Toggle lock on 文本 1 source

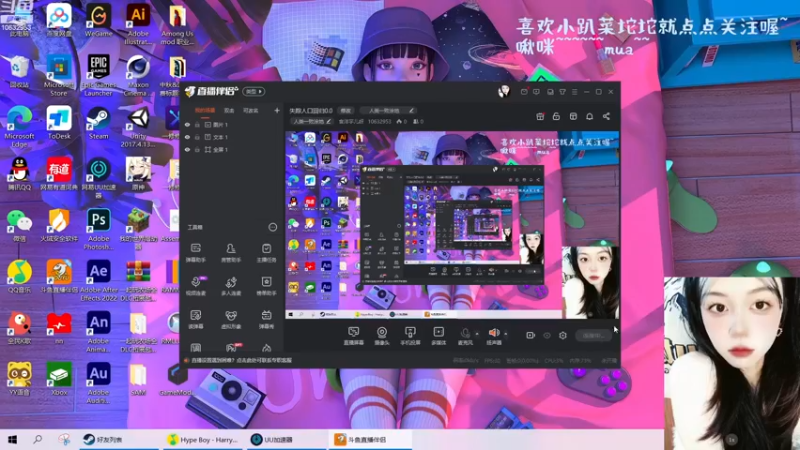coord(197,137)
